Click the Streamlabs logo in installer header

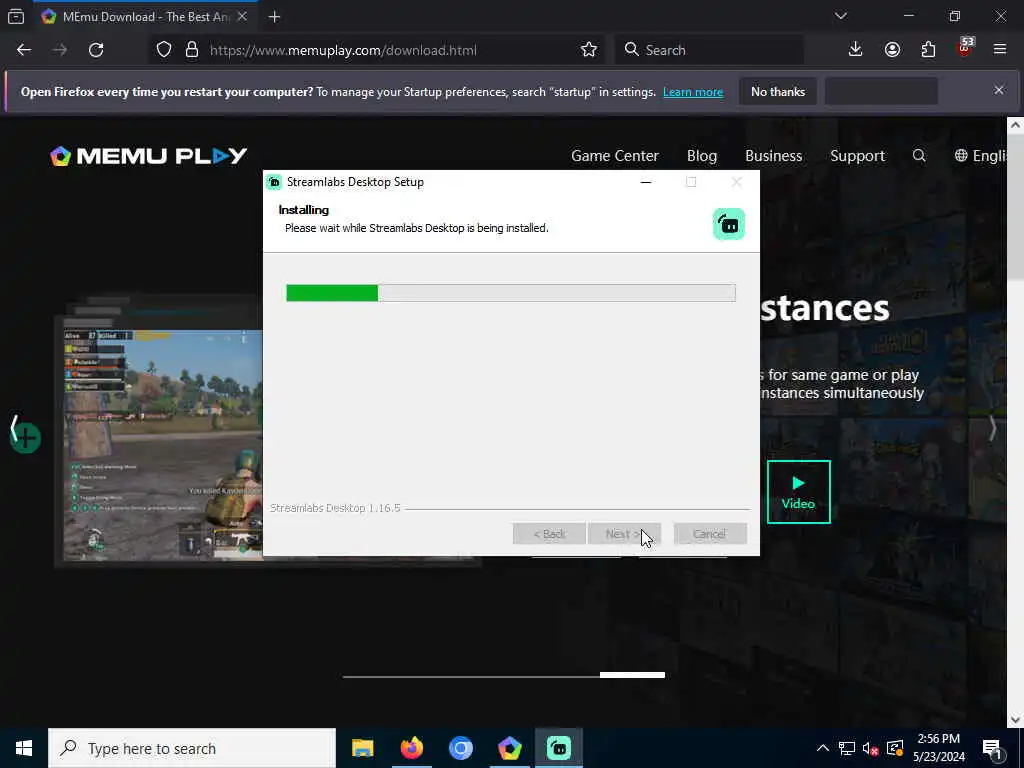coord(729,224)
